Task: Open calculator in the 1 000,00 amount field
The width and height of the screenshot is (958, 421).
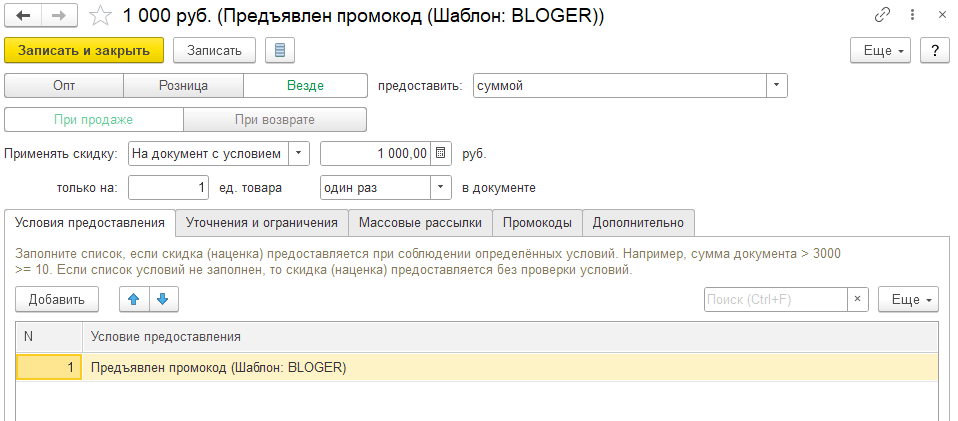Action: [x=441, y=154]
